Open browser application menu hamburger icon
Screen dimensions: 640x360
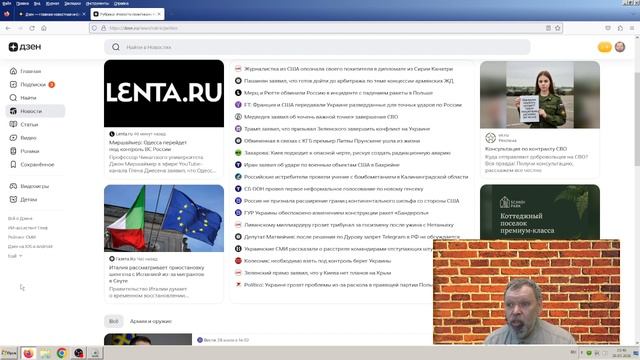tap(632, 28)
